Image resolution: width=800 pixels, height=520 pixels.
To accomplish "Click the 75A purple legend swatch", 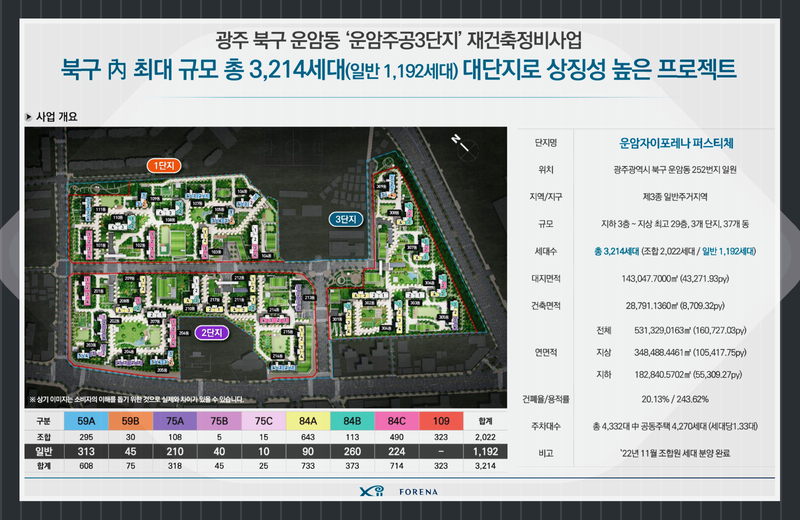I will coord(175,421).
